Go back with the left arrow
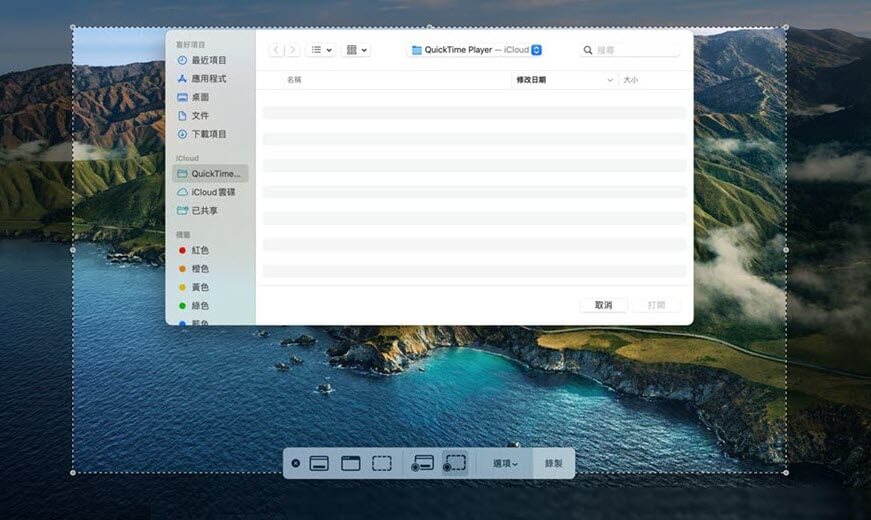The image size is (871, 520). [276, 50]
